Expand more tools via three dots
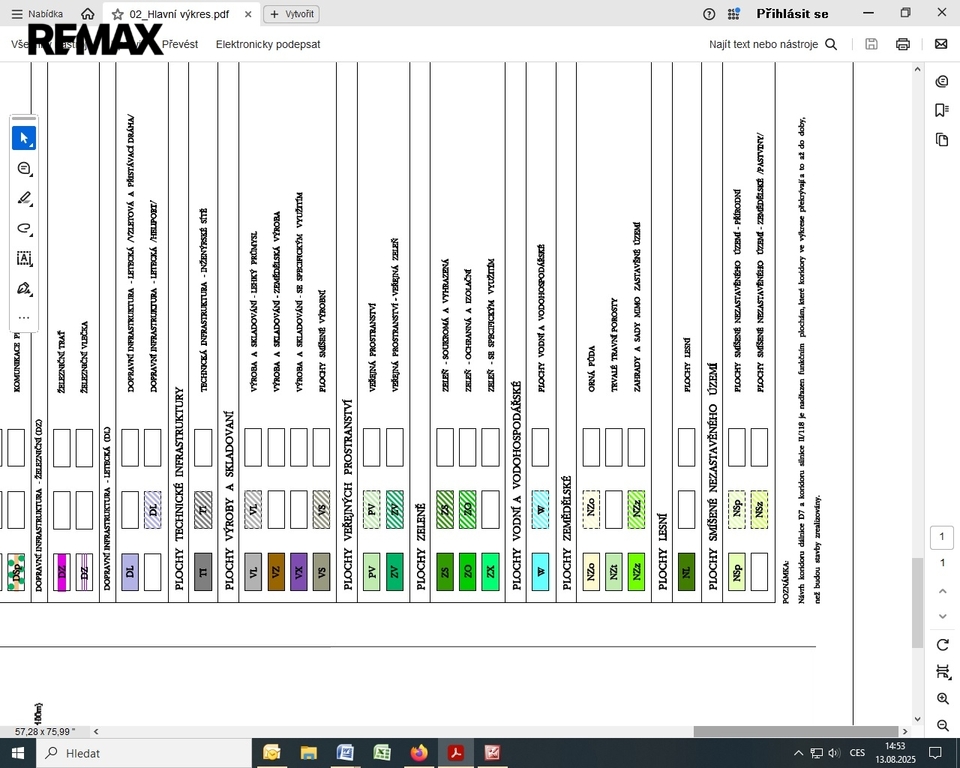The height and width of the screenshot is (768, 960). point(24,317)
